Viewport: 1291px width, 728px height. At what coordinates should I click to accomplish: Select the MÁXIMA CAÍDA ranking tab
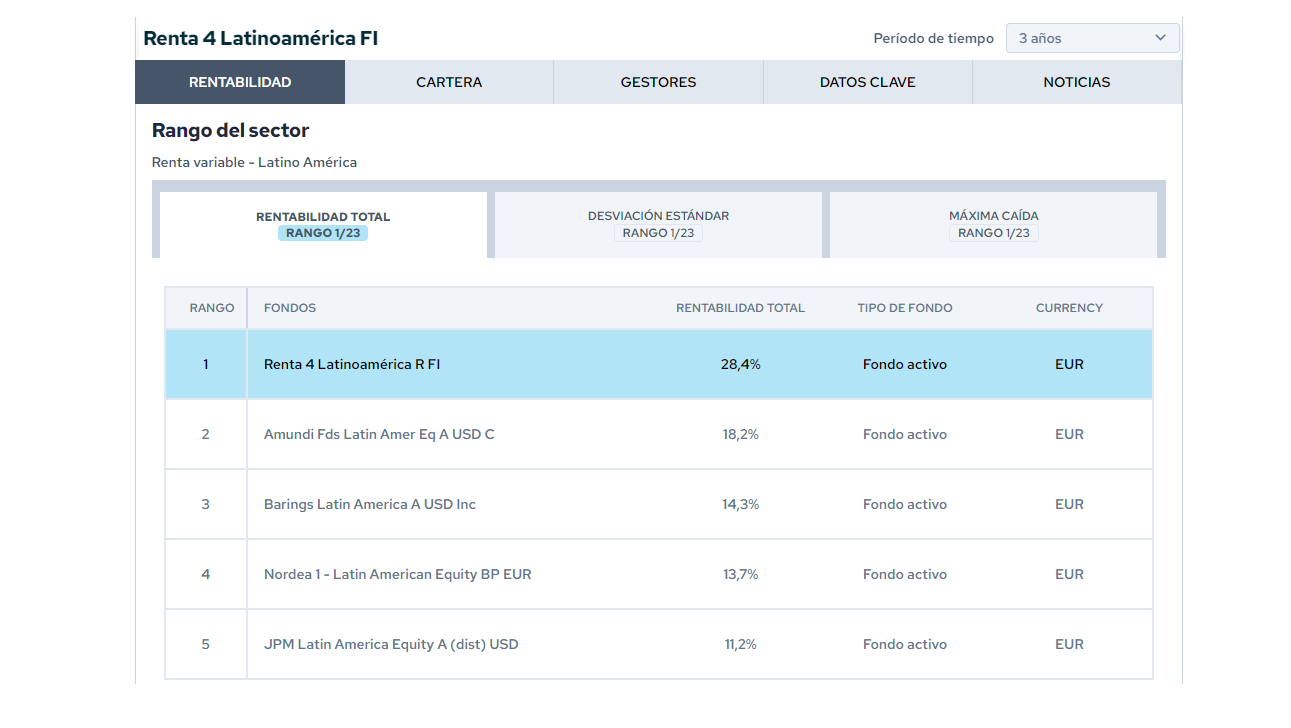[993, 225]
